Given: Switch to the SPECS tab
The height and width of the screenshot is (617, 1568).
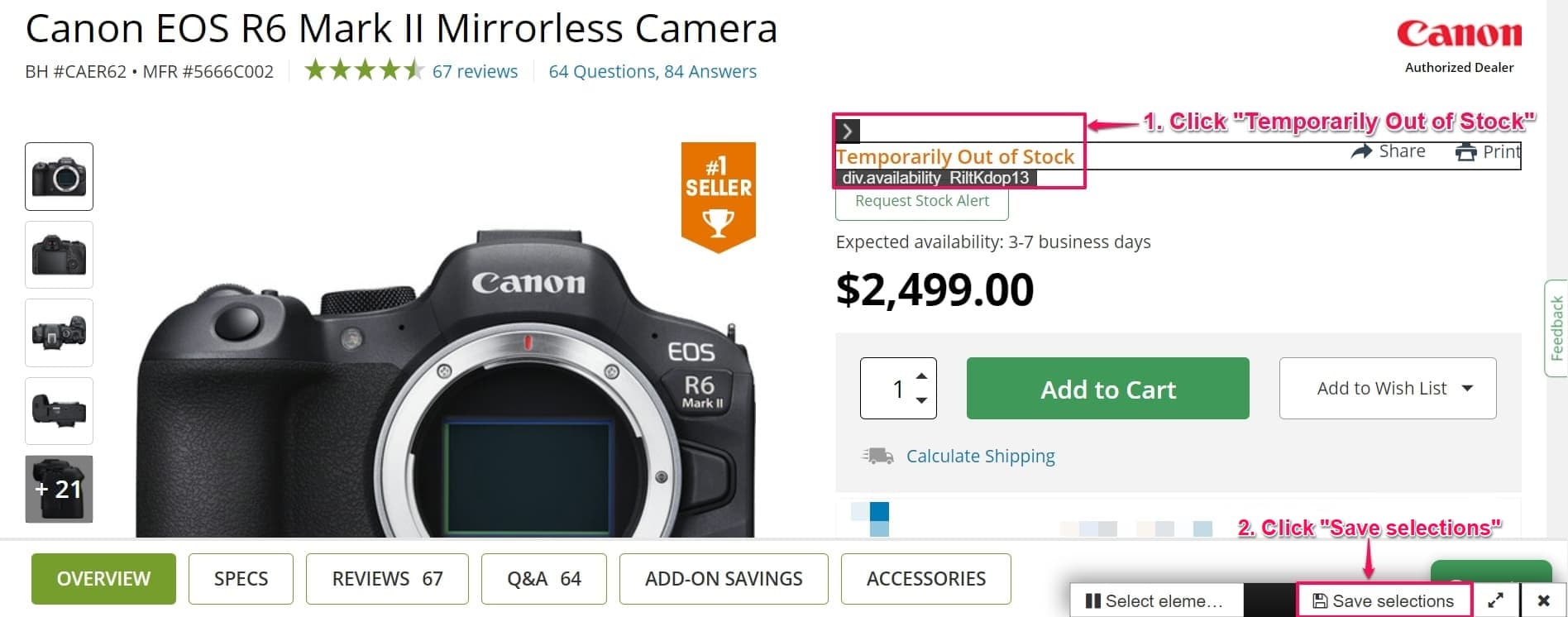Looking at the screenshot, I should [x=241, y=578].
